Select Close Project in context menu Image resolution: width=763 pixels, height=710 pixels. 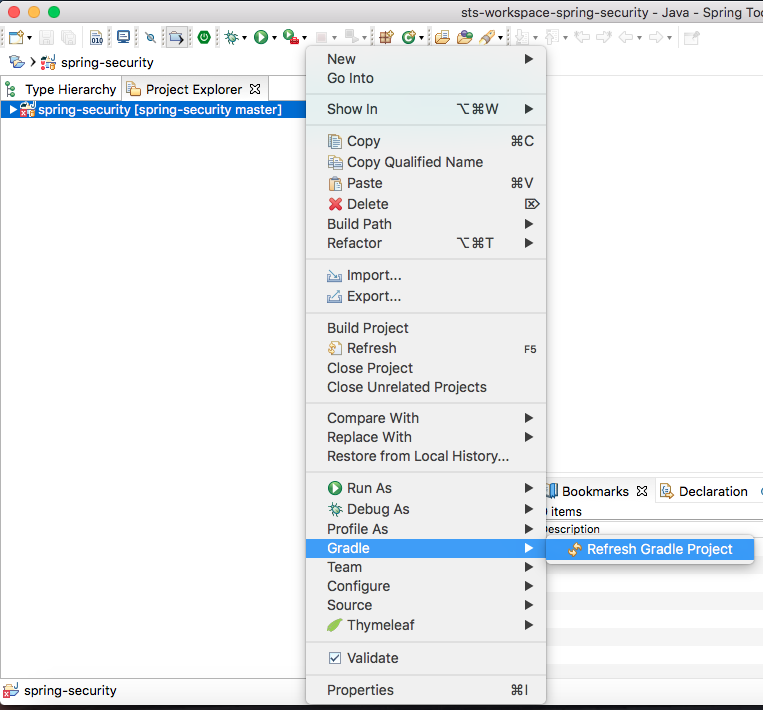[x=369, y=367]
